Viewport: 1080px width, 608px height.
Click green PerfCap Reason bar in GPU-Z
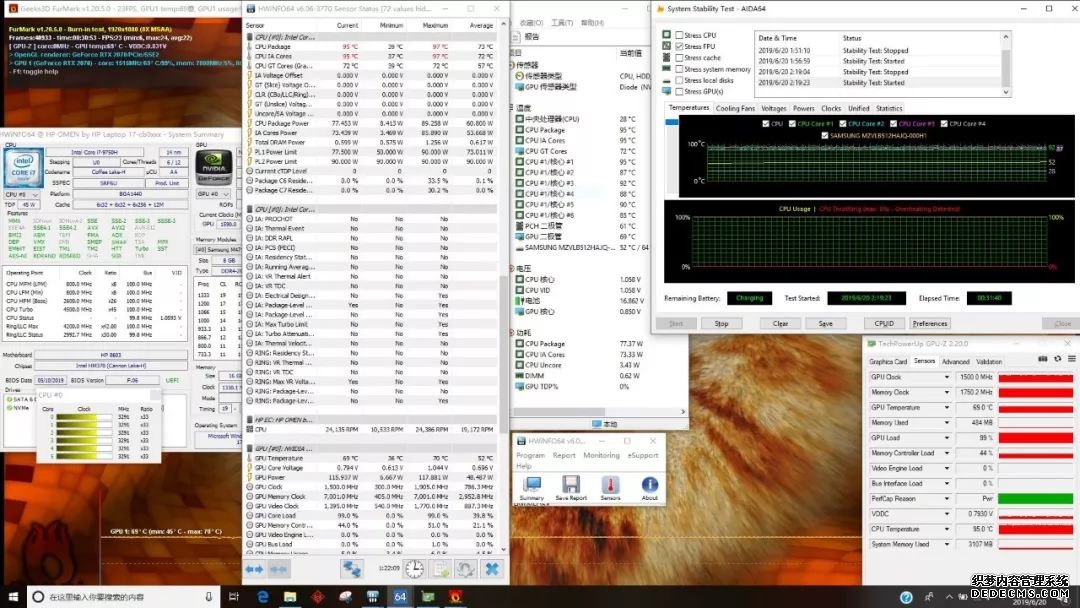1035,499
